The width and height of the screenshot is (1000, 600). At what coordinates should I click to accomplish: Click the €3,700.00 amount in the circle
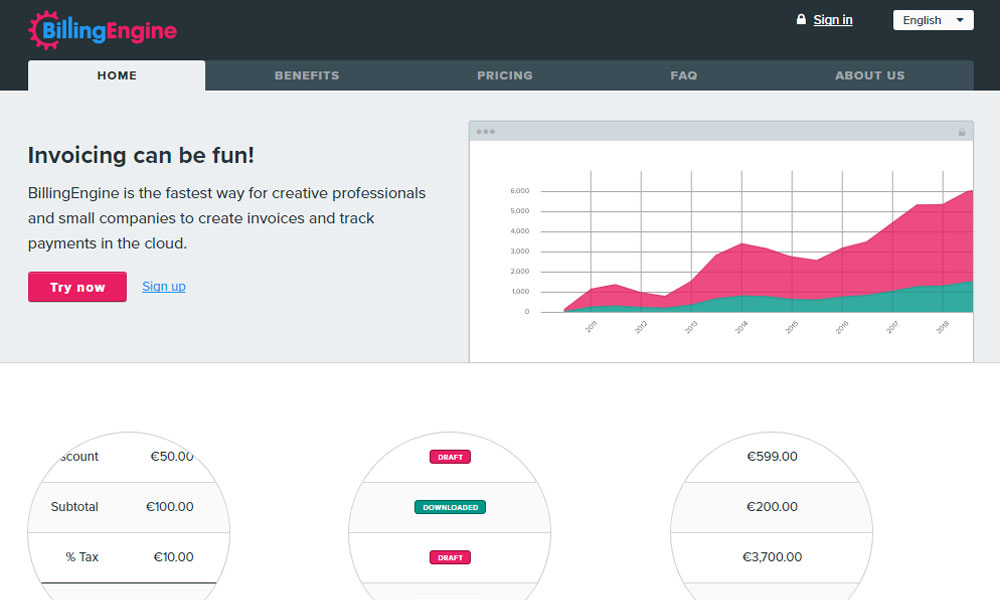(x=772, y=557)
